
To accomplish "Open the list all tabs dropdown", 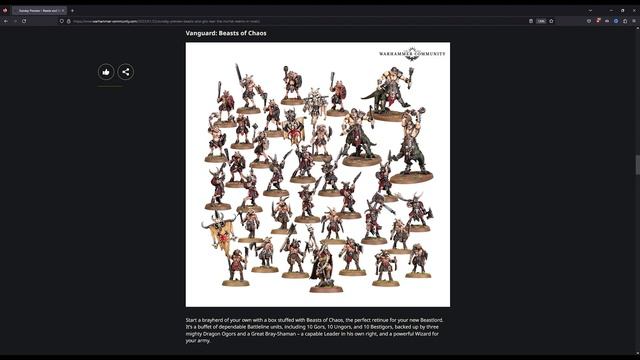I will click(x=590, y=11).
